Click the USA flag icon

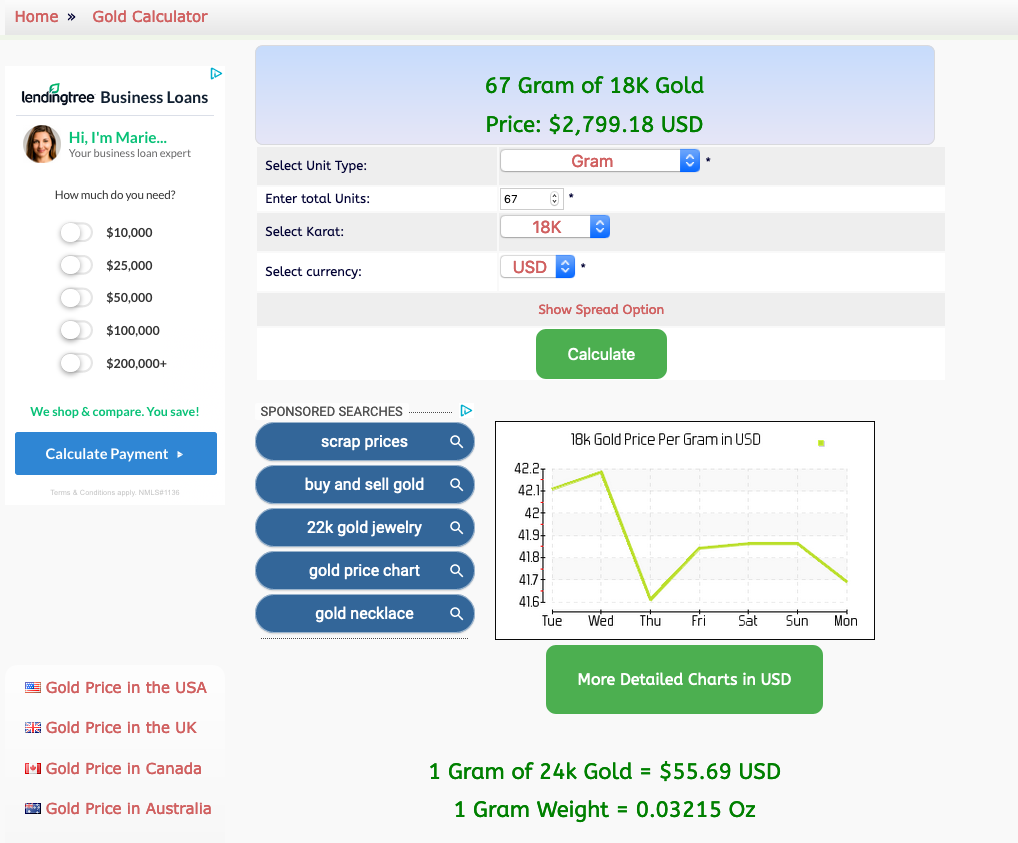[x=31, y=687]
